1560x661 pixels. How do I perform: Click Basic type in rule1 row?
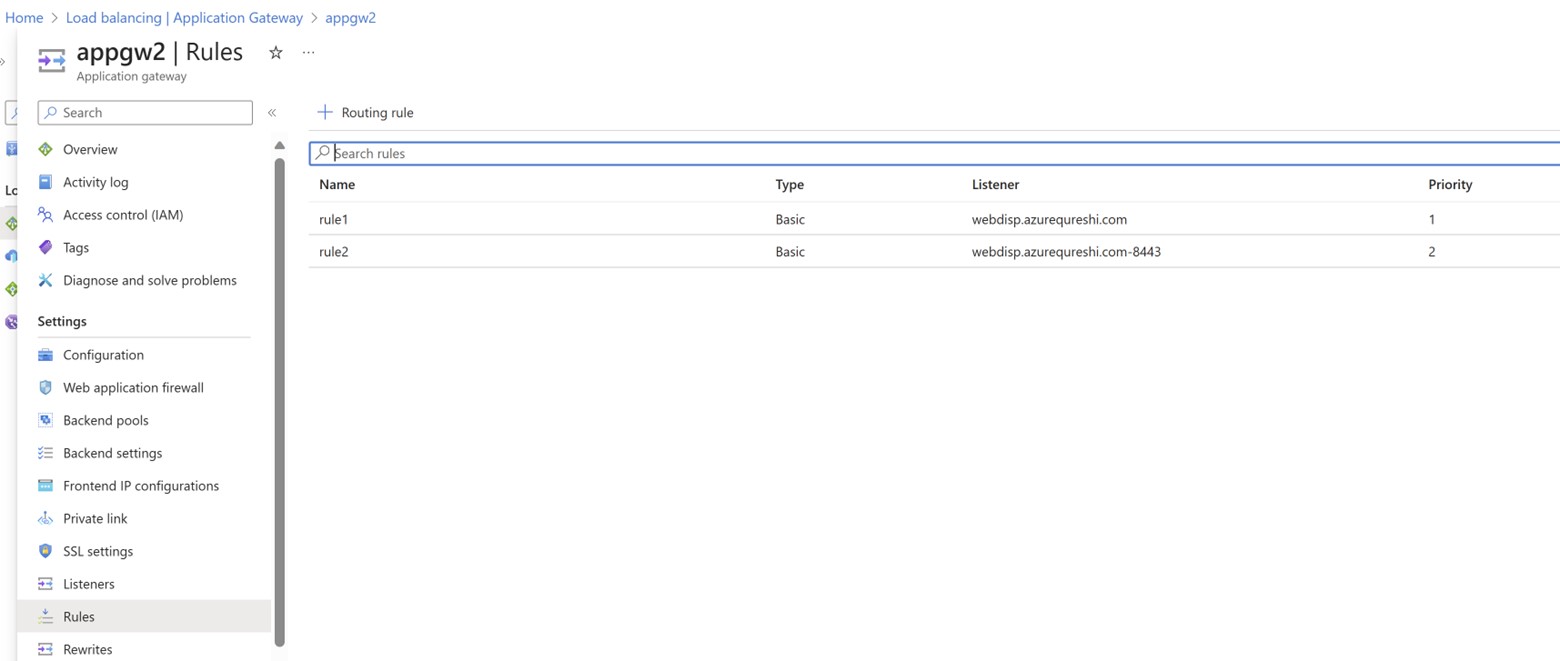(x=790, y=219)
